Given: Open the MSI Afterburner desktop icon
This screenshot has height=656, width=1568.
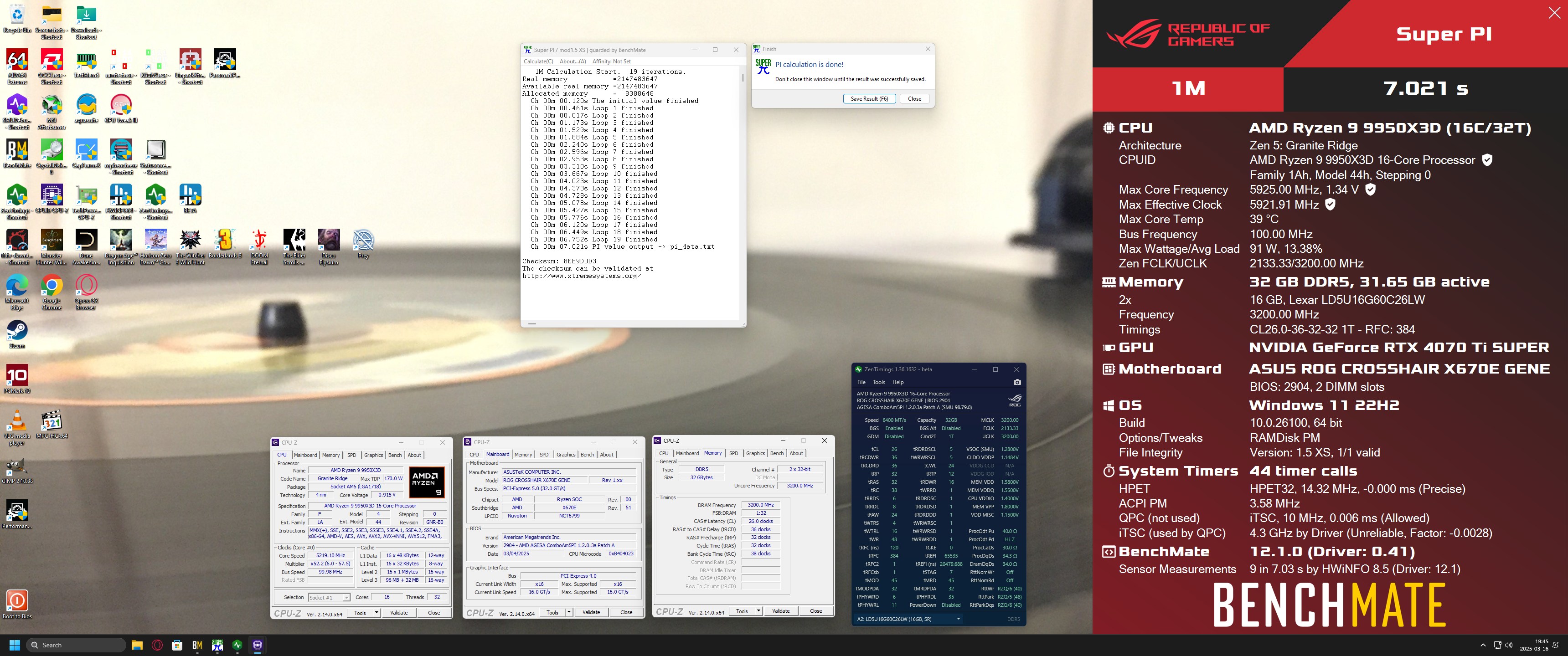Looking at the screenshot, I should click(x=52, y=111).
